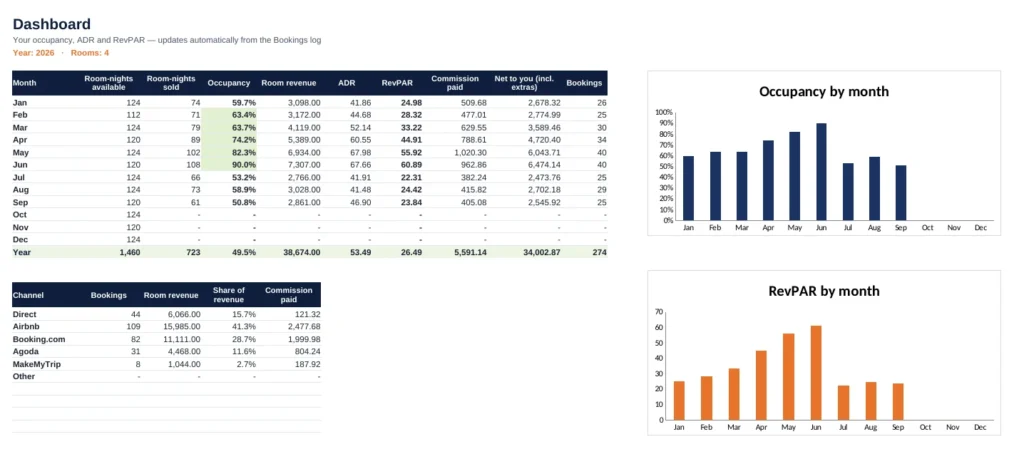Select the Other channel row
Screen dimensions: 1024x454
[x=167, y=376]
